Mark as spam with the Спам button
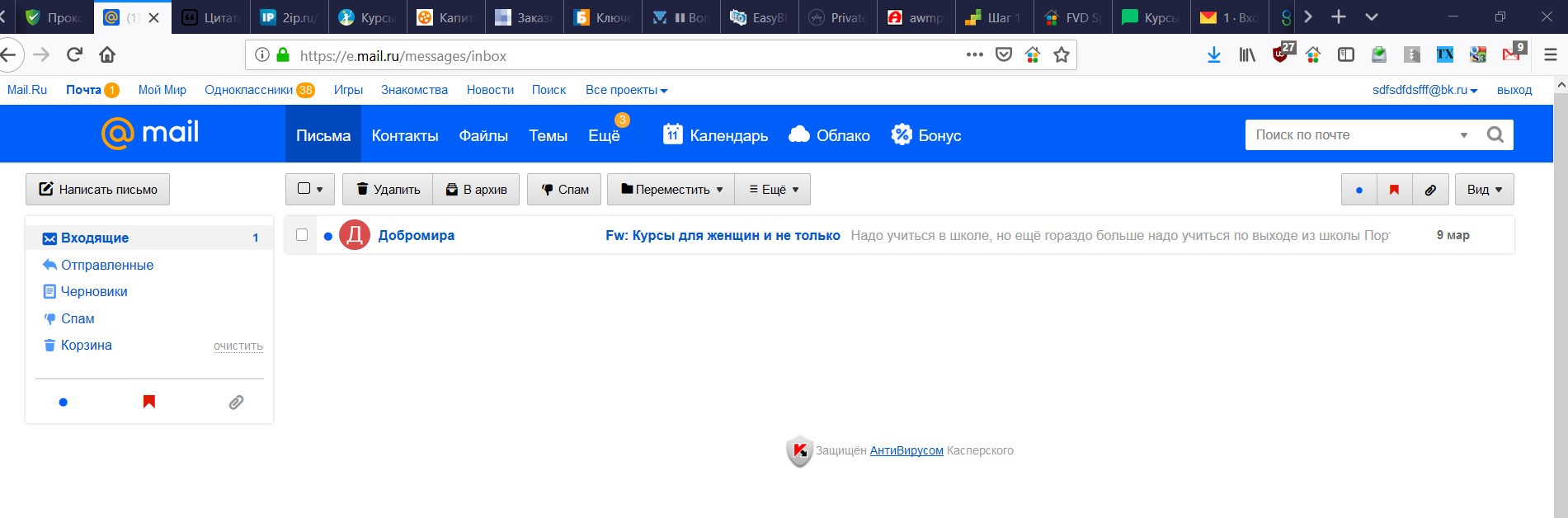The image size is (1568, 518). [564, 190]
